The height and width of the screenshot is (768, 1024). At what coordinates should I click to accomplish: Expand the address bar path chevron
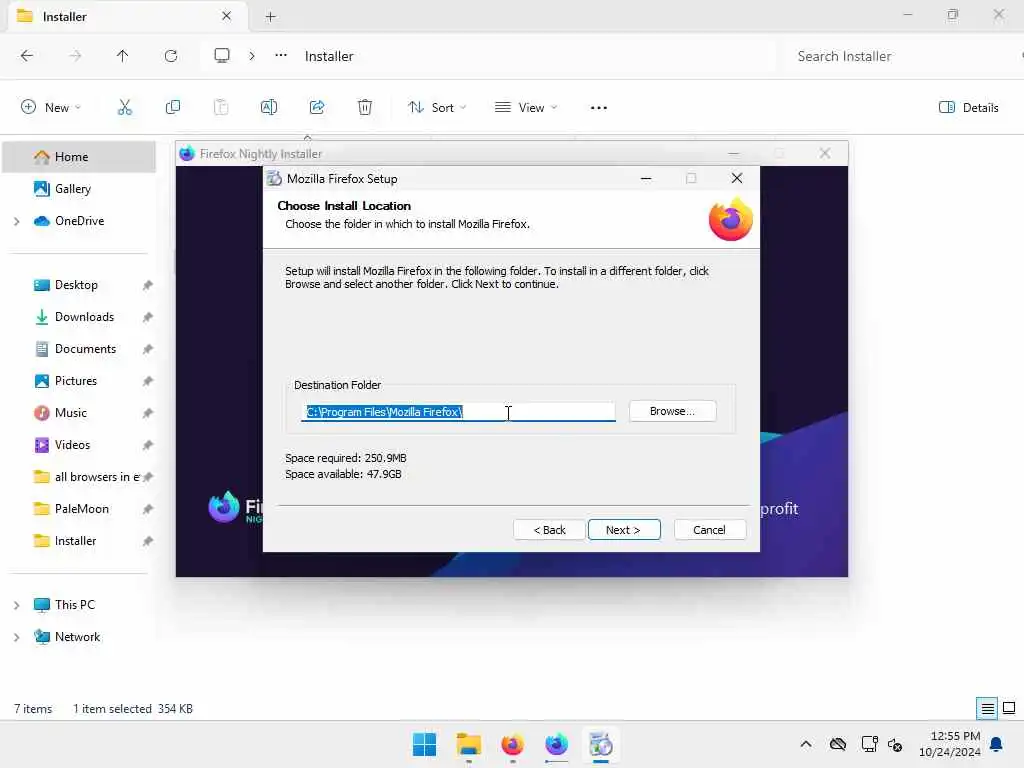[252, 56]
